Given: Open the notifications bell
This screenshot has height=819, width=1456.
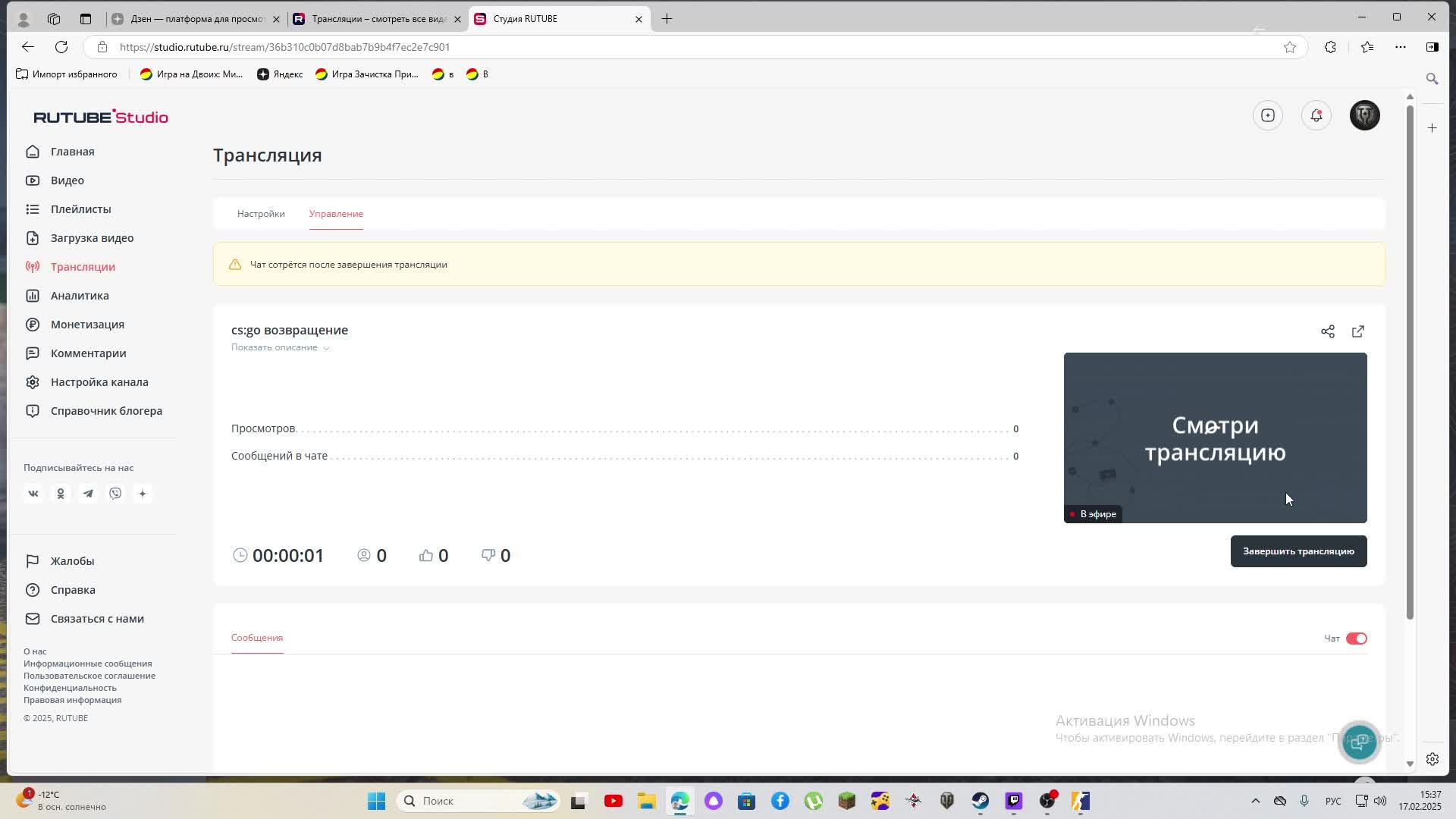Looking at the screenshot, I should [x=1316, y=115].
